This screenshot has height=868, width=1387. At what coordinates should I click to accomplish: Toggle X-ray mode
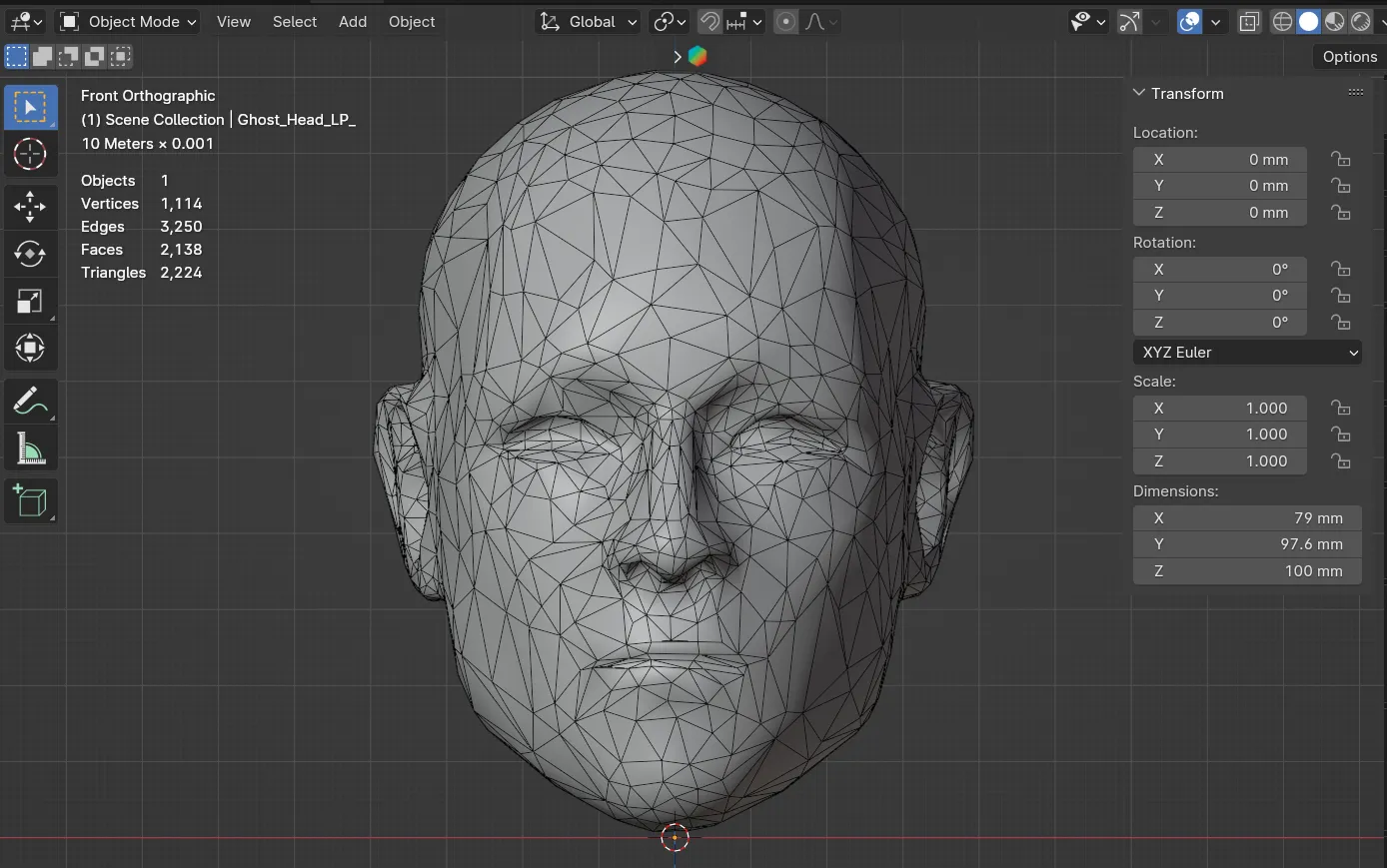click(x=1249, y=21)
